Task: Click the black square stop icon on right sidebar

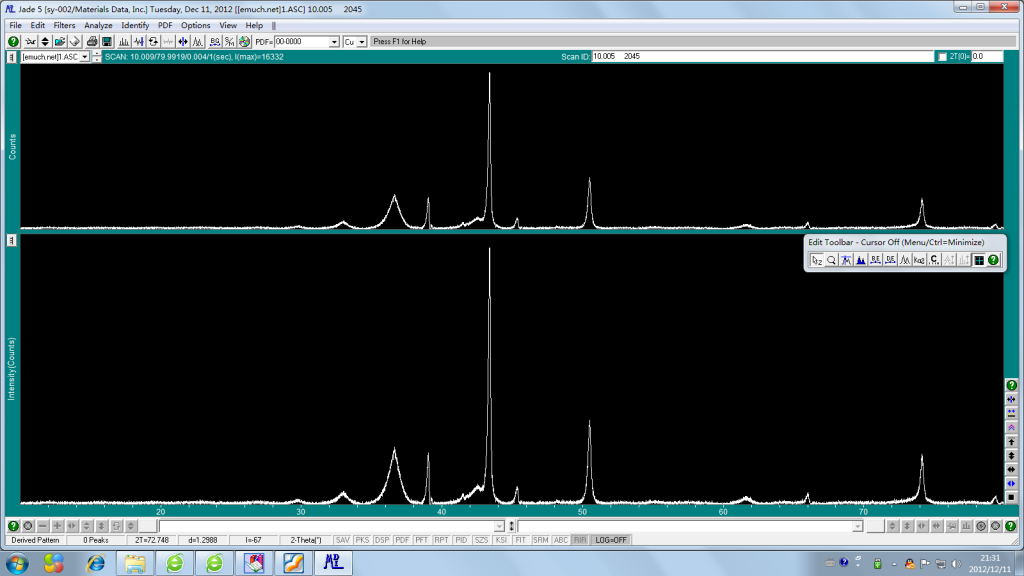Action: coord(1012,498)
